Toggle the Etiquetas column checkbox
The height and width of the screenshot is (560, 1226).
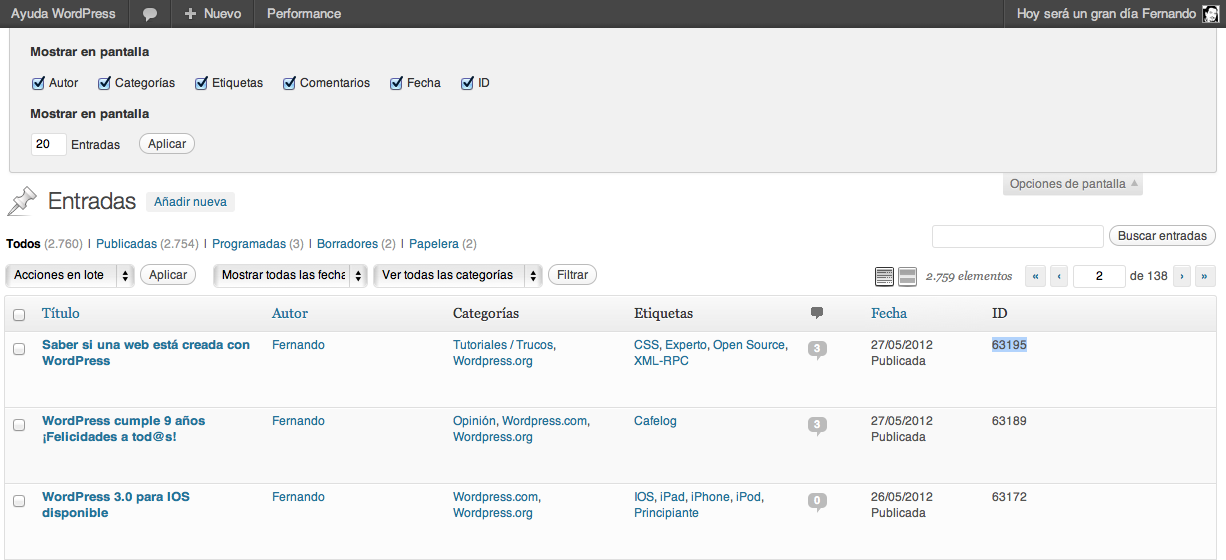coord(202,83)
